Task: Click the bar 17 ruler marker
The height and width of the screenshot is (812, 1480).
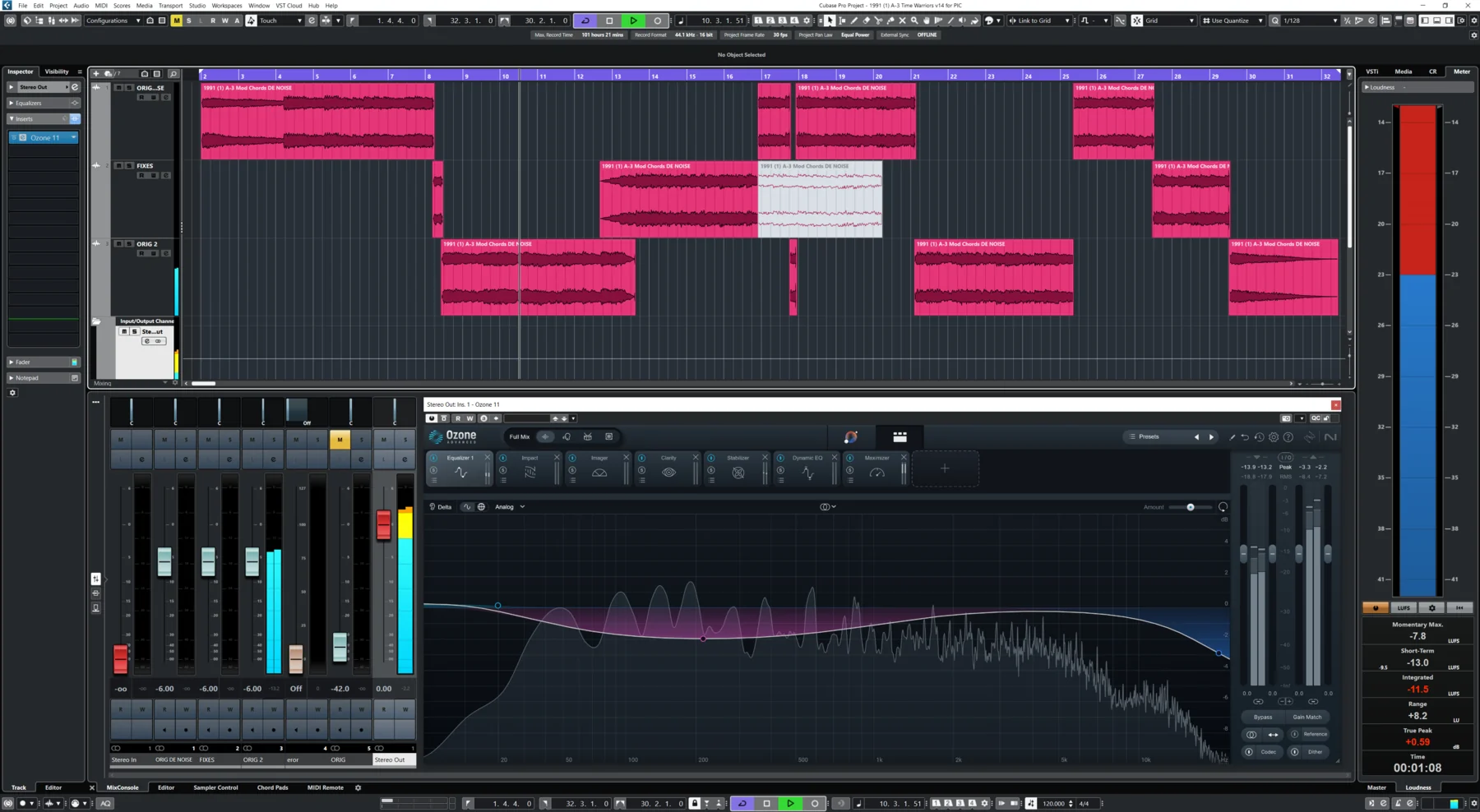Action: (766, 76)
